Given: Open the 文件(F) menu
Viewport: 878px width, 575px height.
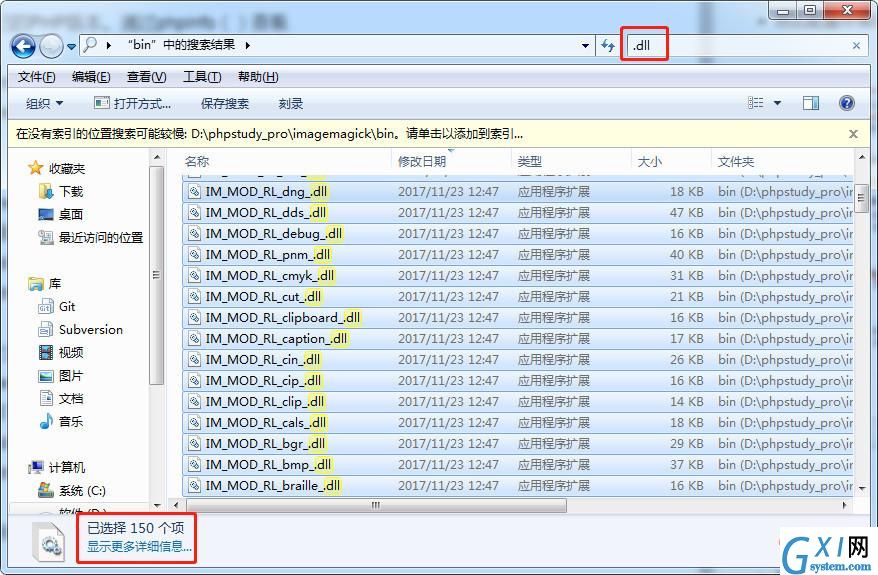Looking at the screenshot, I should click(36, 77).
